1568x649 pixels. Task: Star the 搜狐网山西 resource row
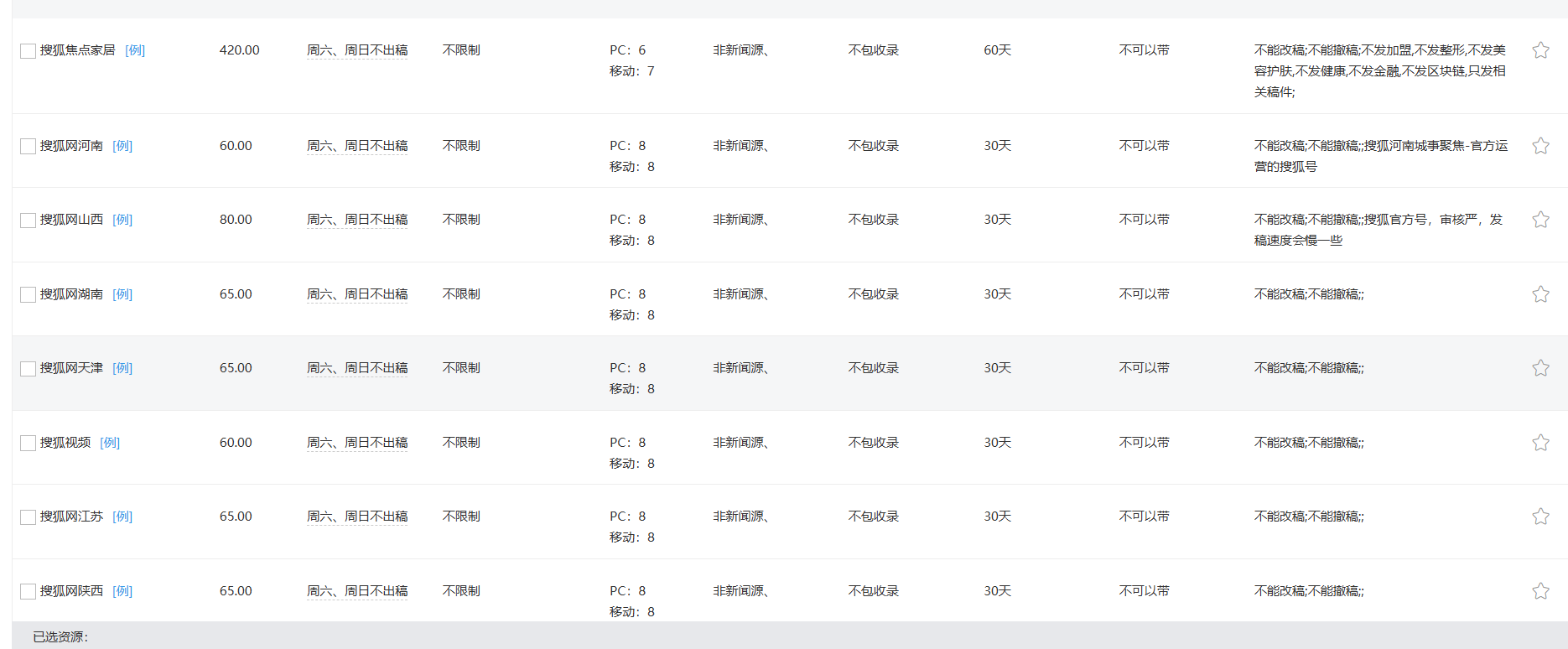coord(1540,220)
